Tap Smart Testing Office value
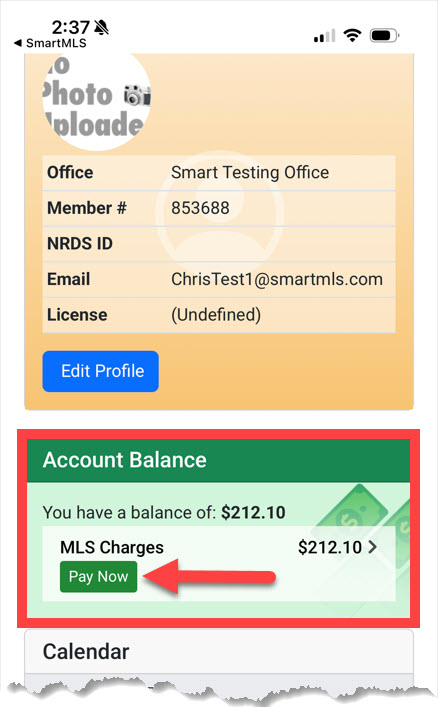Screen dimensions: 438x707 pos(250,172)
